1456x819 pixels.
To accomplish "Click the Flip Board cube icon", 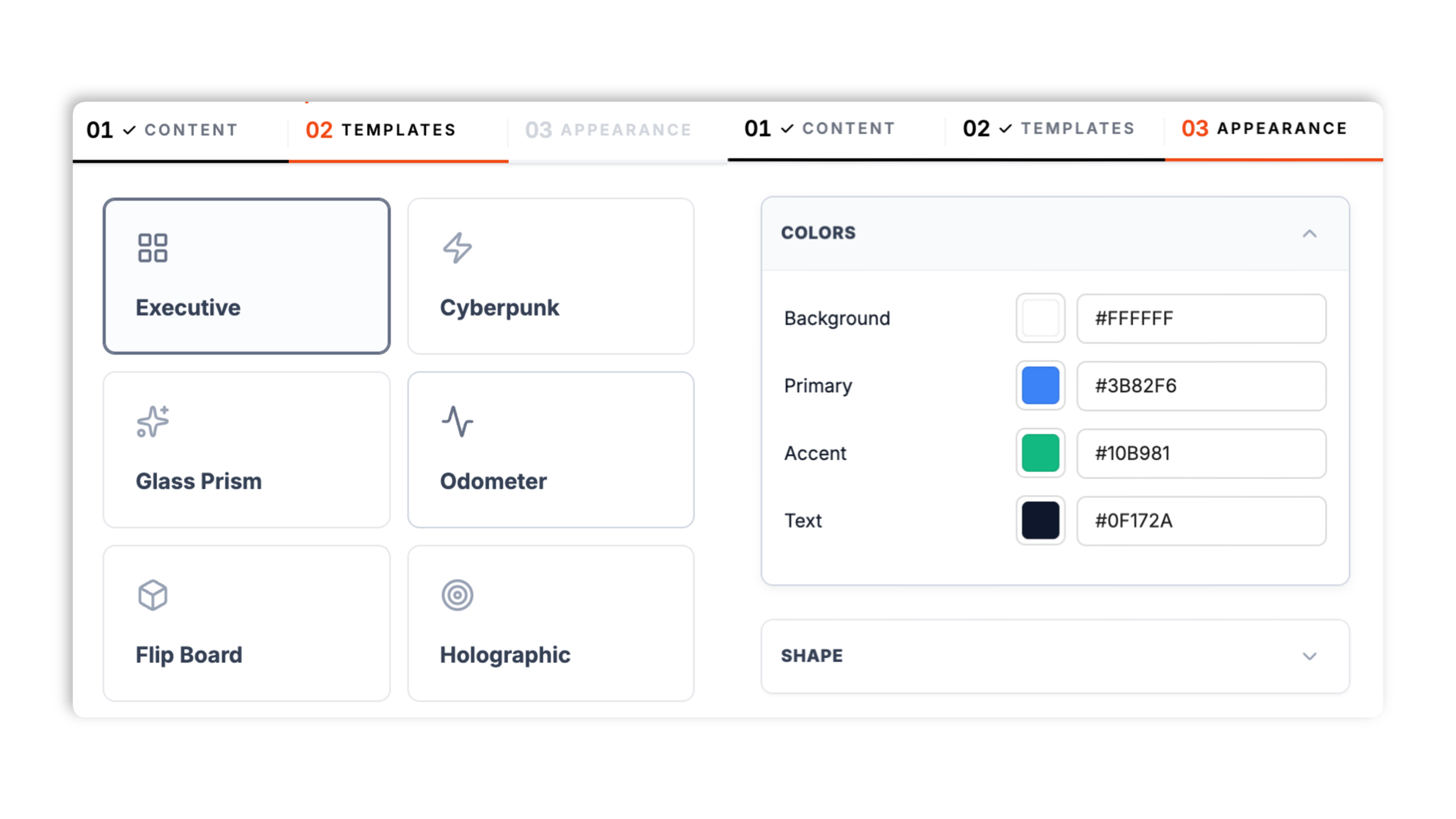I will (x=153, y=595).
